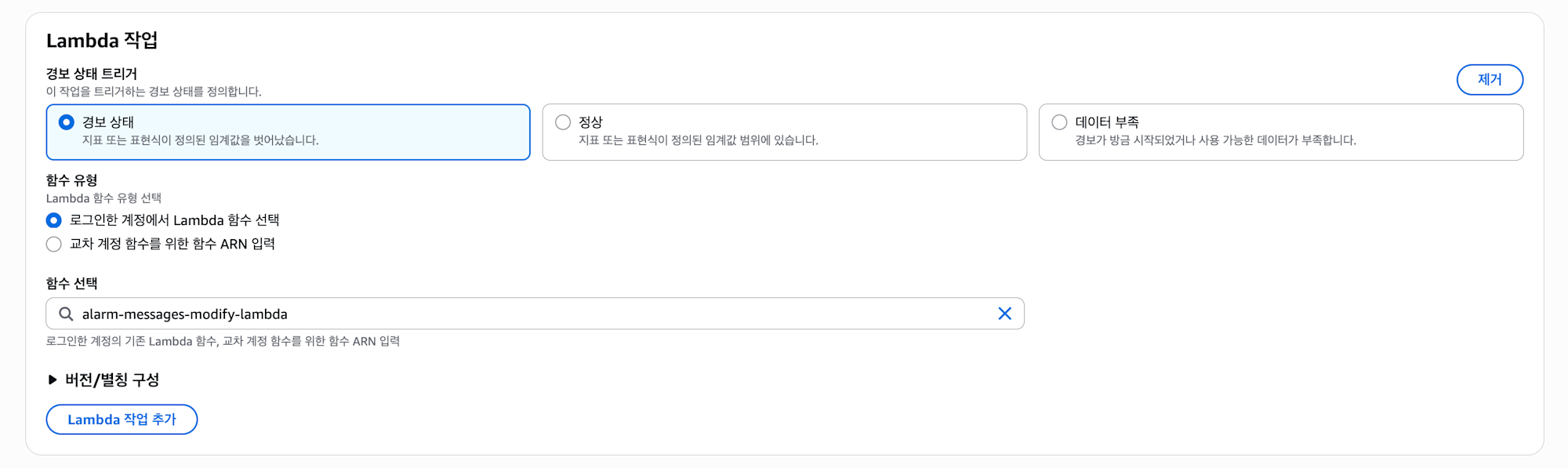Click the 데이터 부족 tile description text

[x=1215, y=140]
